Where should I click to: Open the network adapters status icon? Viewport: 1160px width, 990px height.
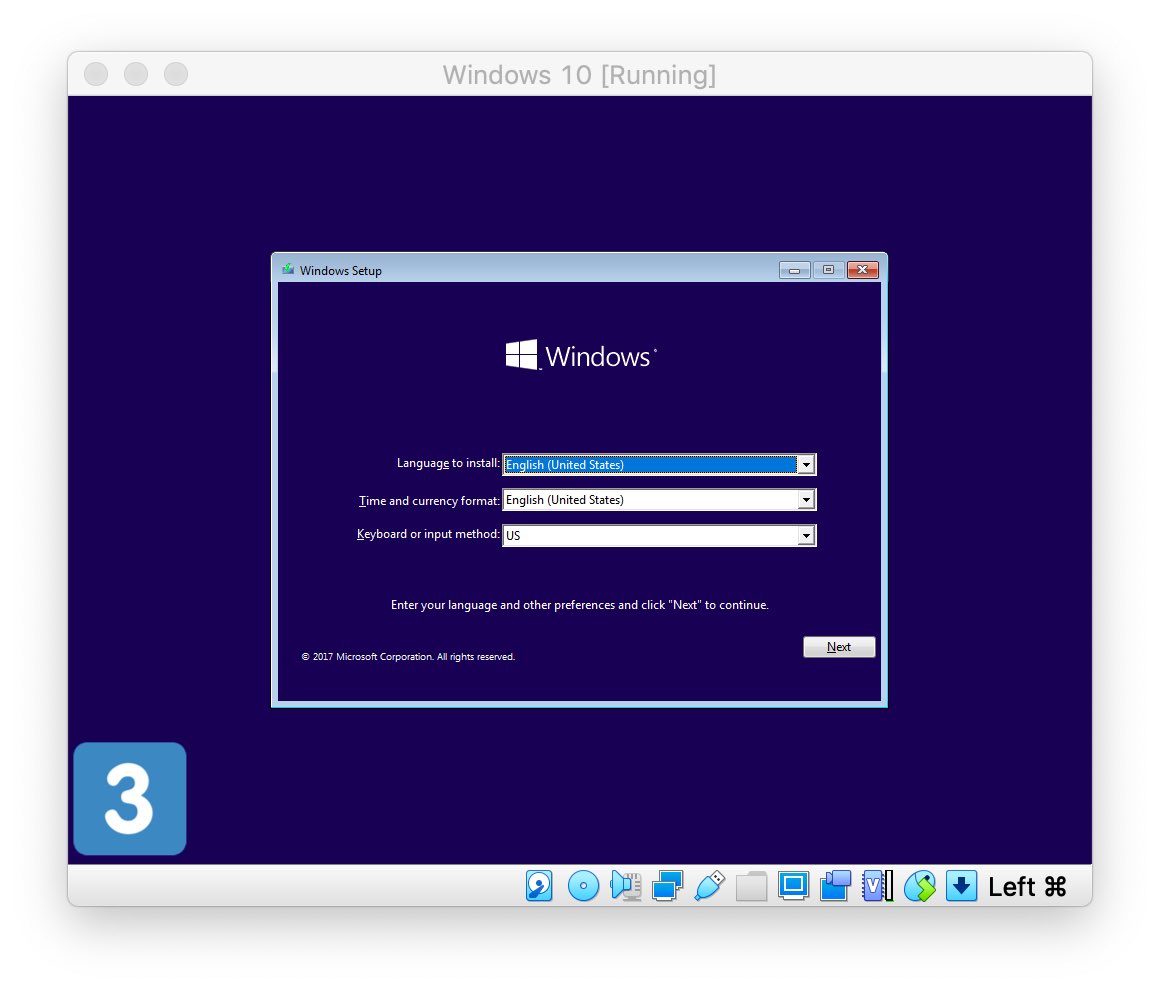click(x=667, y=886)
